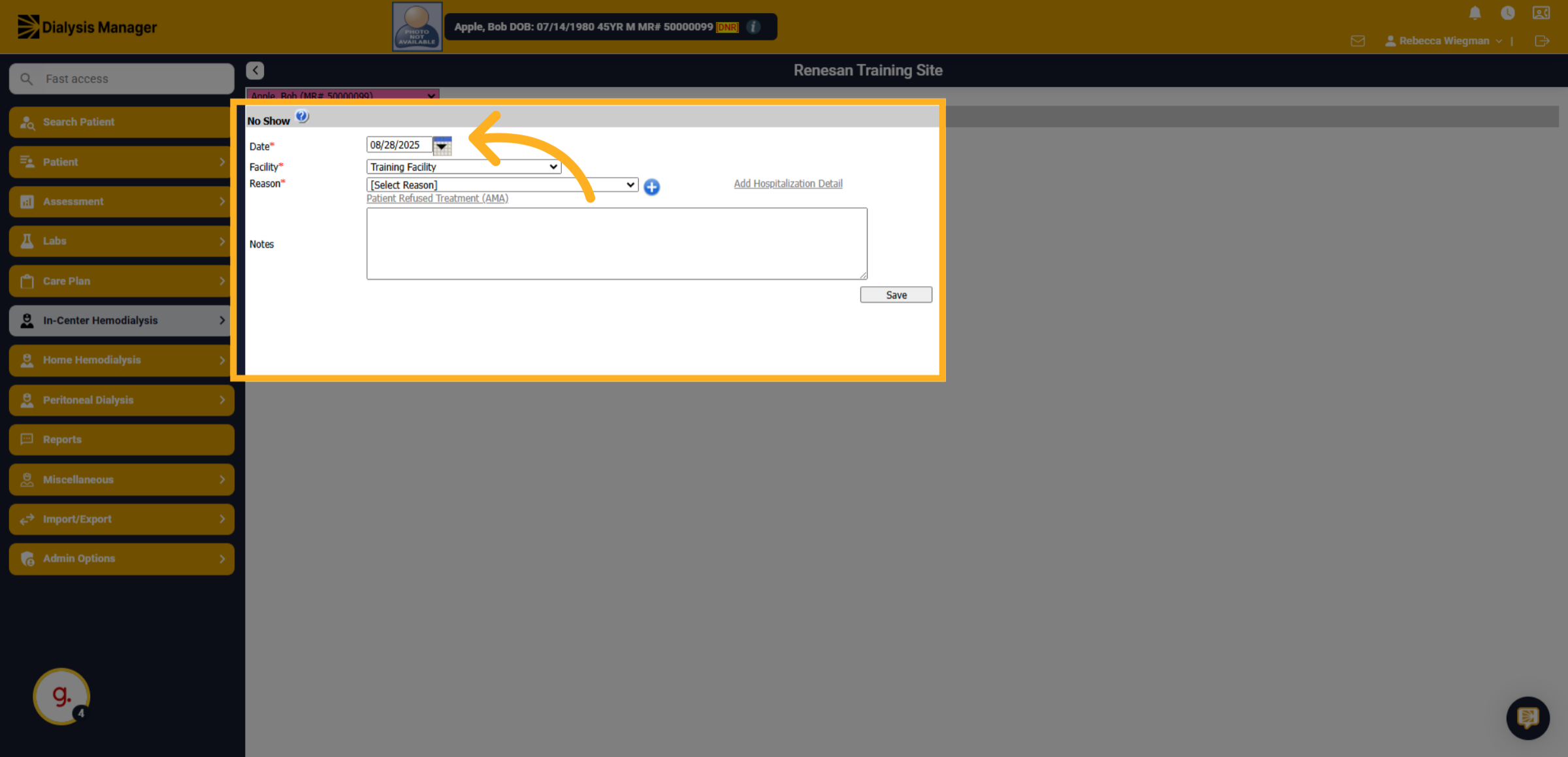This screenshot has width=1568, height=757.
Task: Open the mail envelope icon
Action: click(x=1358, y=41)
